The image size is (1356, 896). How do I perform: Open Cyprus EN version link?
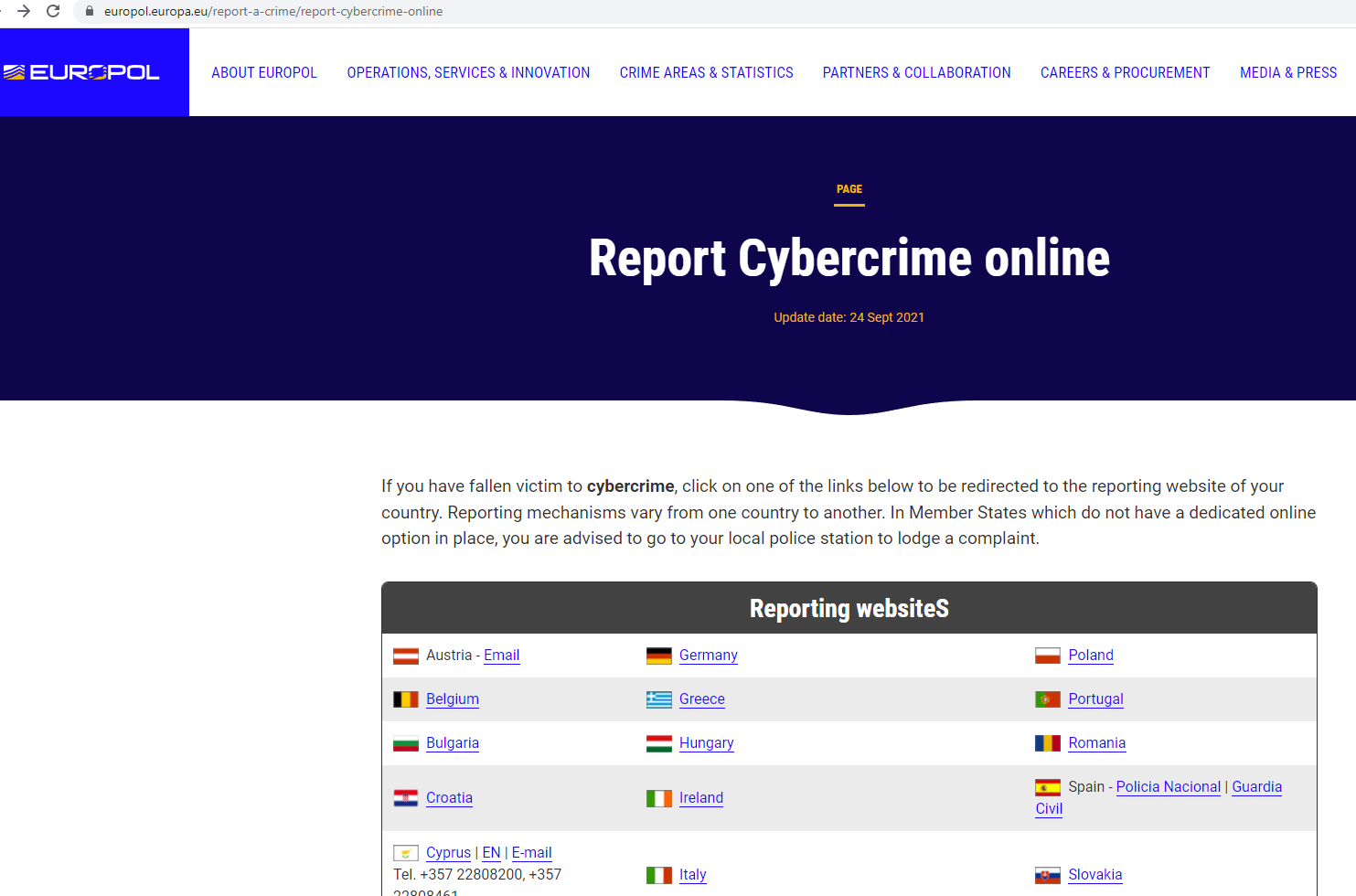(491, 853)
